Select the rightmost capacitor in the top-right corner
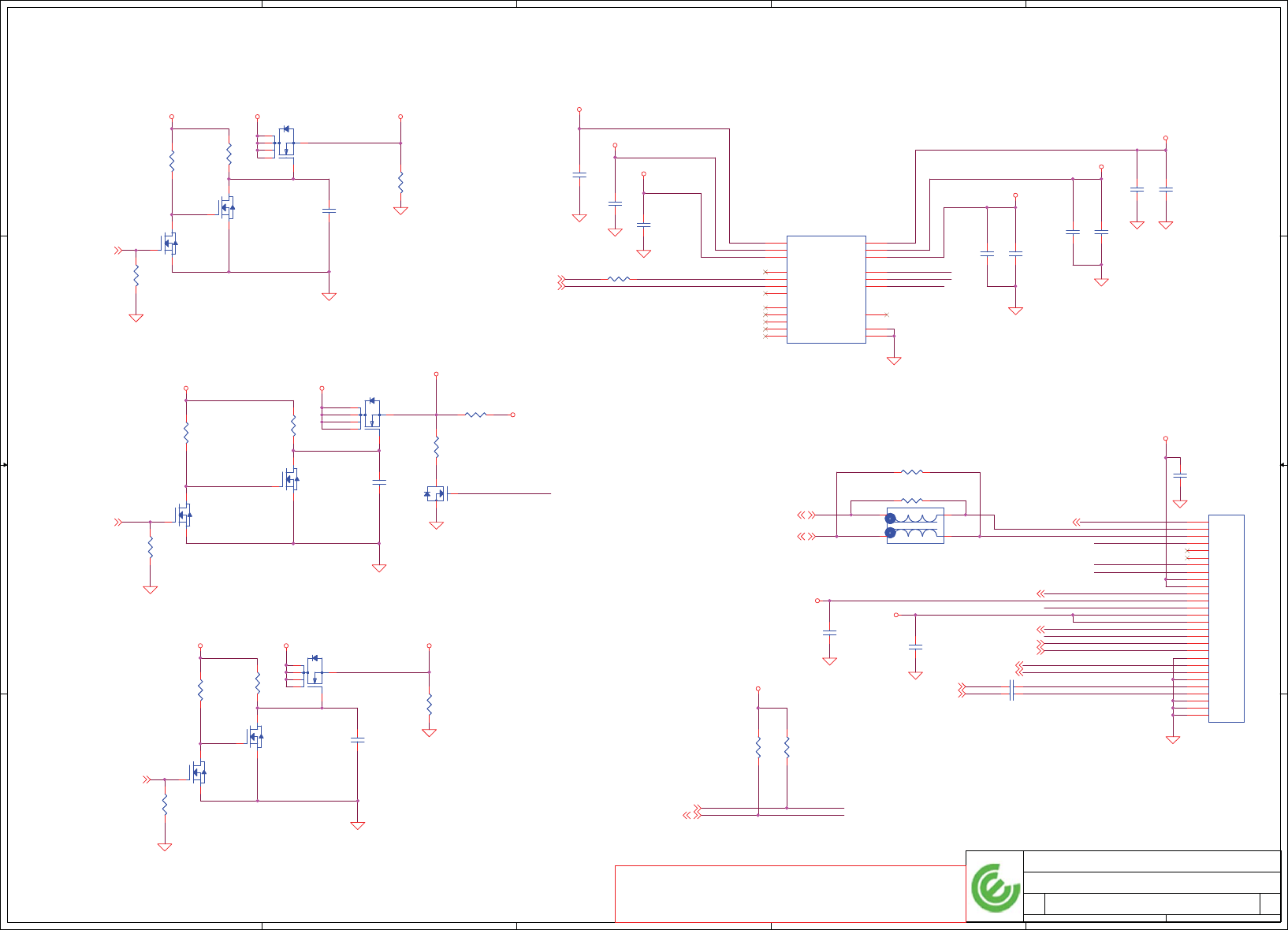This screenshot has width=1288, height=930. click(1166, 189)
